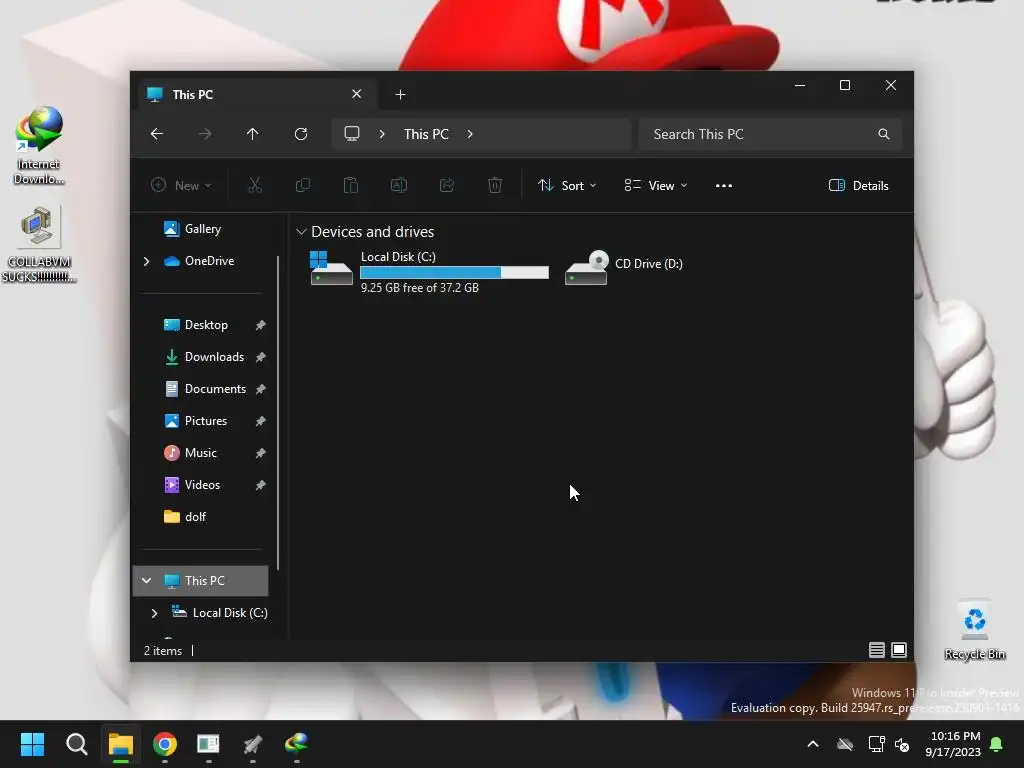This screenshot has width=1024, height=768.
Task: Open the notification bell in tray
Action: pyautogui.click(x=997, y=744)
